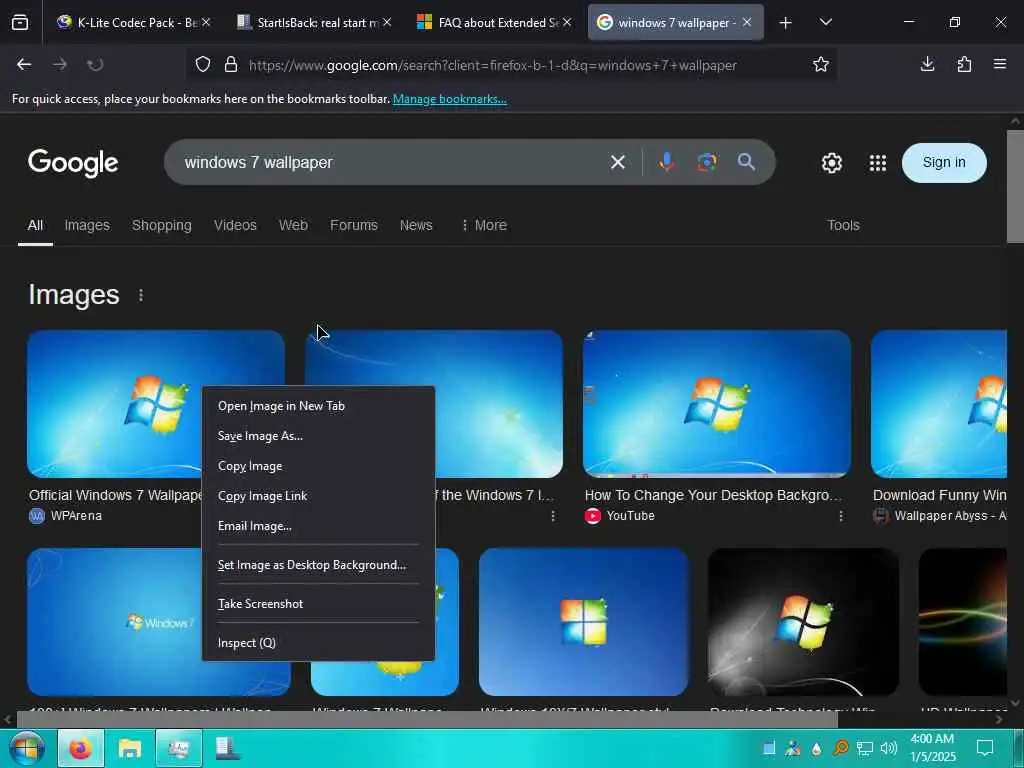Open options for YouTube image result
The width and height of the screenshot is (1024, 768).
840,516
